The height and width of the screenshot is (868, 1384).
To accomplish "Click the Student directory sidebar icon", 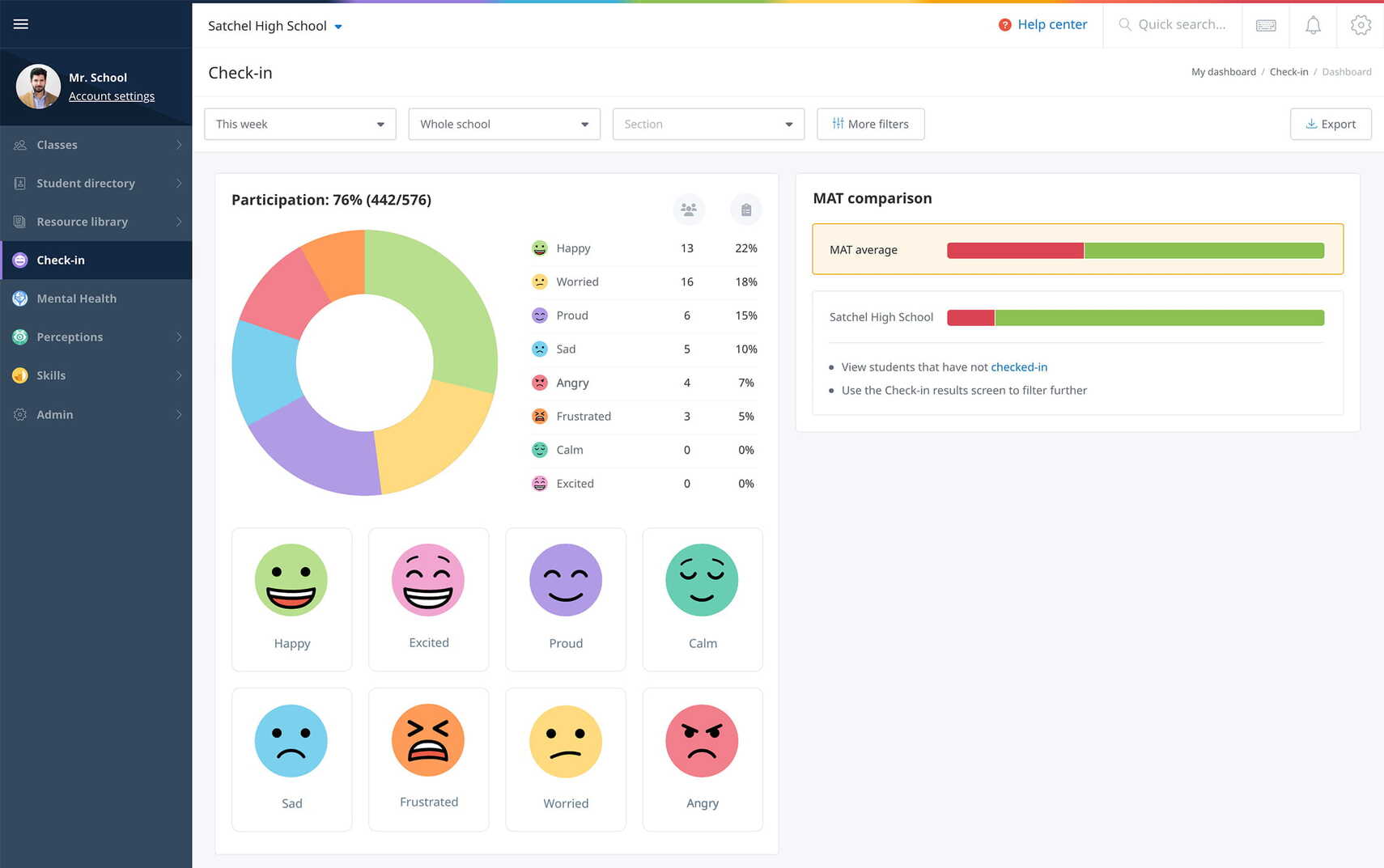I will coord(20,184).
